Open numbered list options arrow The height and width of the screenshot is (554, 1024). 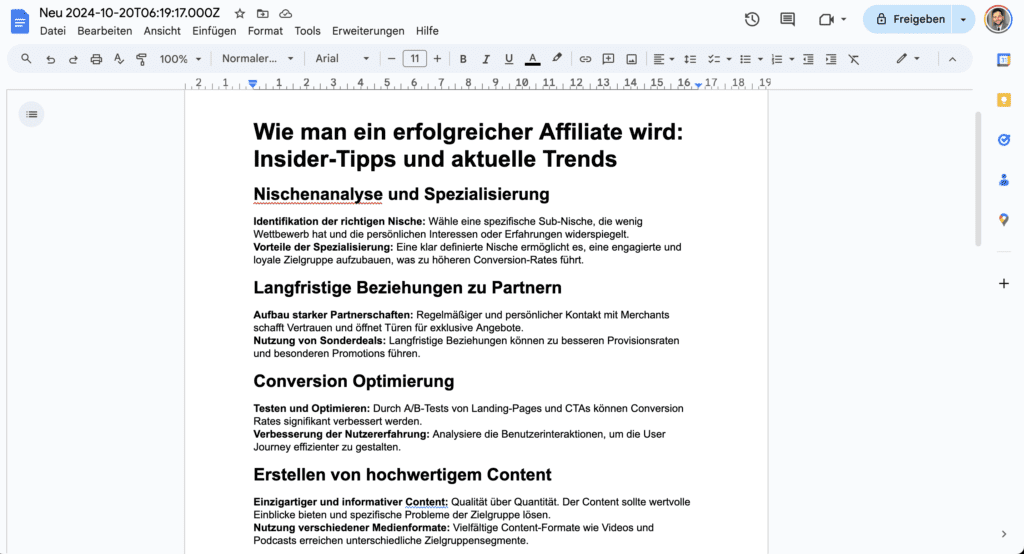[792, 59]
